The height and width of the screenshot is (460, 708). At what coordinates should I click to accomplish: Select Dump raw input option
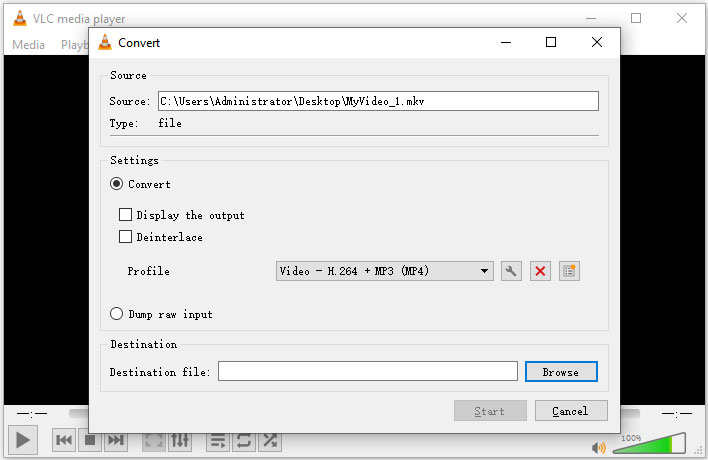[x=116, y=314]
